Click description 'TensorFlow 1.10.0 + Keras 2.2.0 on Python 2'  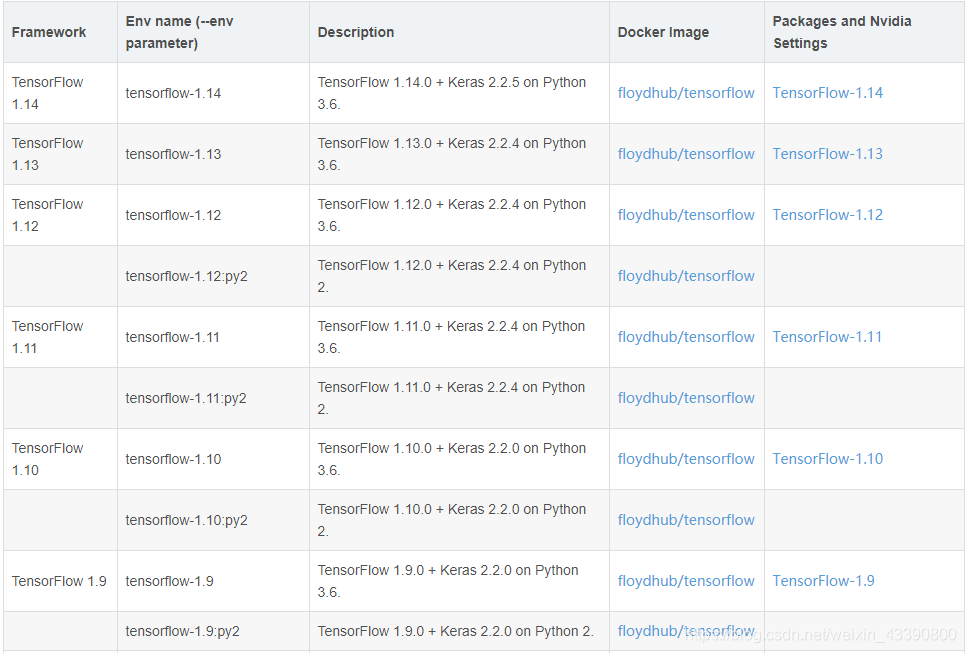click(x=452, y=520)
